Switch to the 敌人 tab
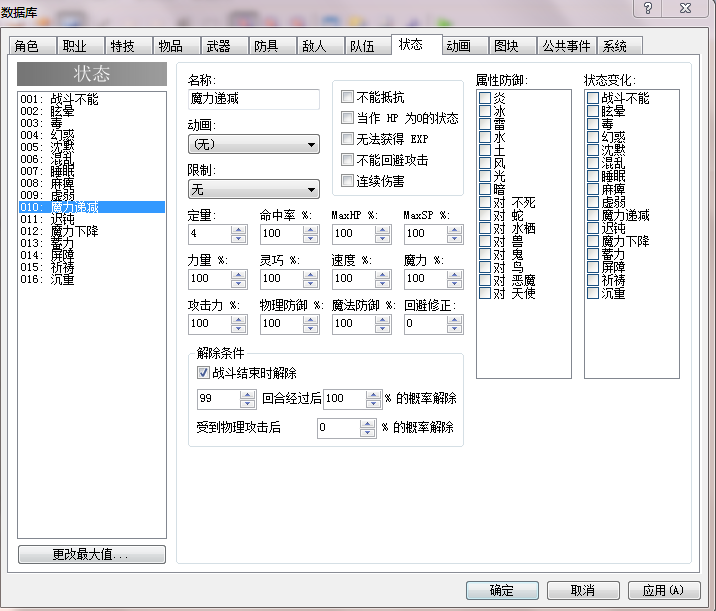Screen dimensions: 716x611 tap(321, 46)
